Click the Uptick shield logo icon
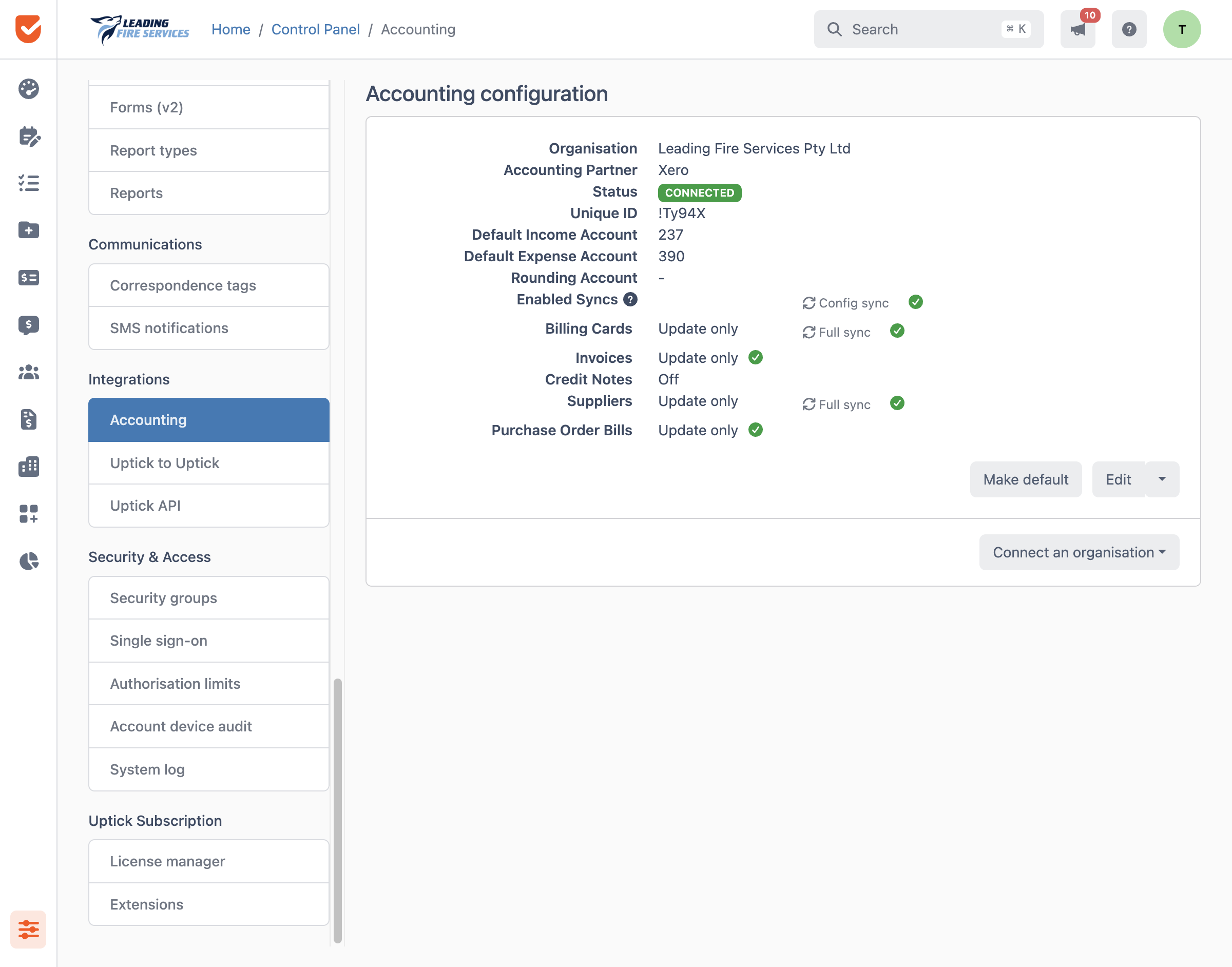This screenshot has width=1232, height=967. [x=28, y=29]
